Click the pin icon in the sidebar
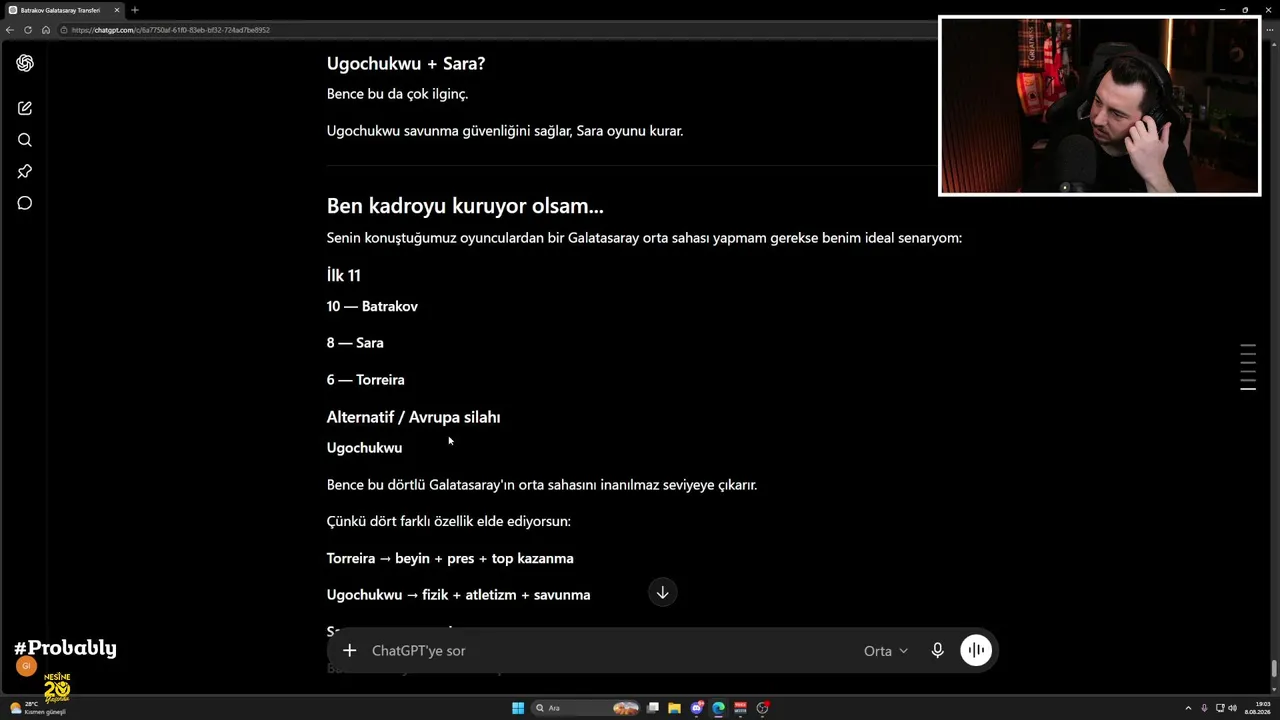 point(25,172)
